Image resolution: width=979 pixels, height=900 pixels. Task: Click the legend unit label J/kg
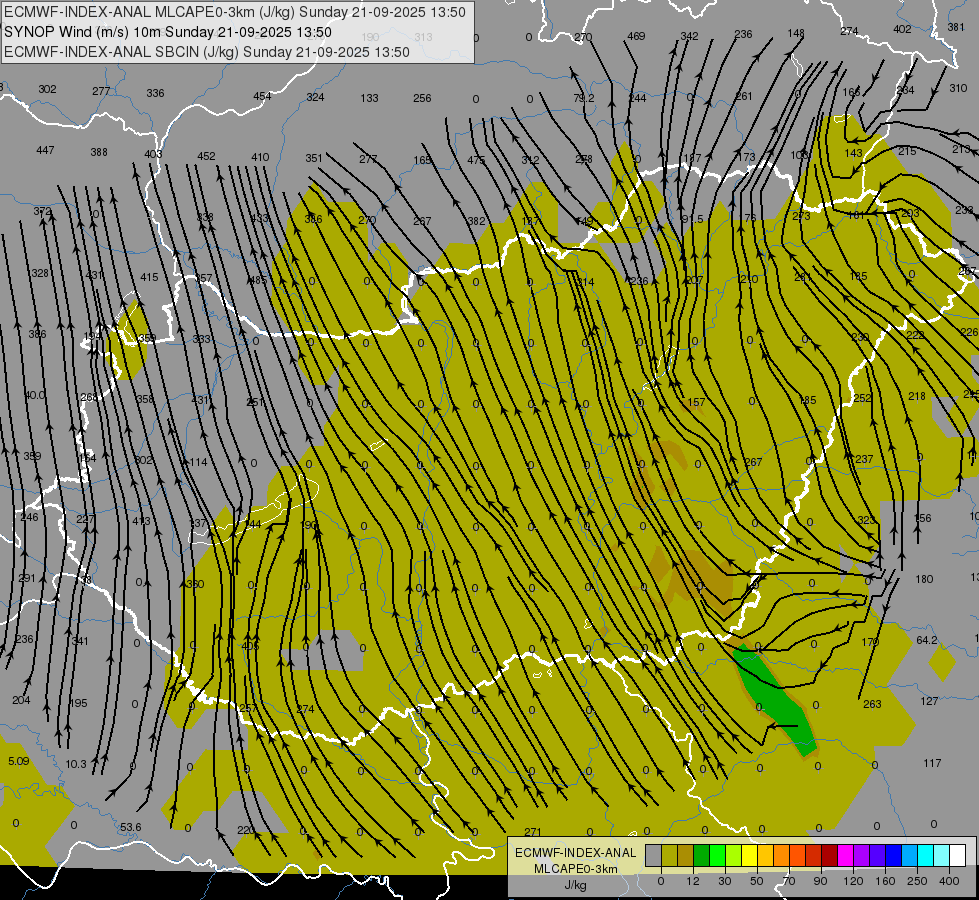tap(575, 885)
